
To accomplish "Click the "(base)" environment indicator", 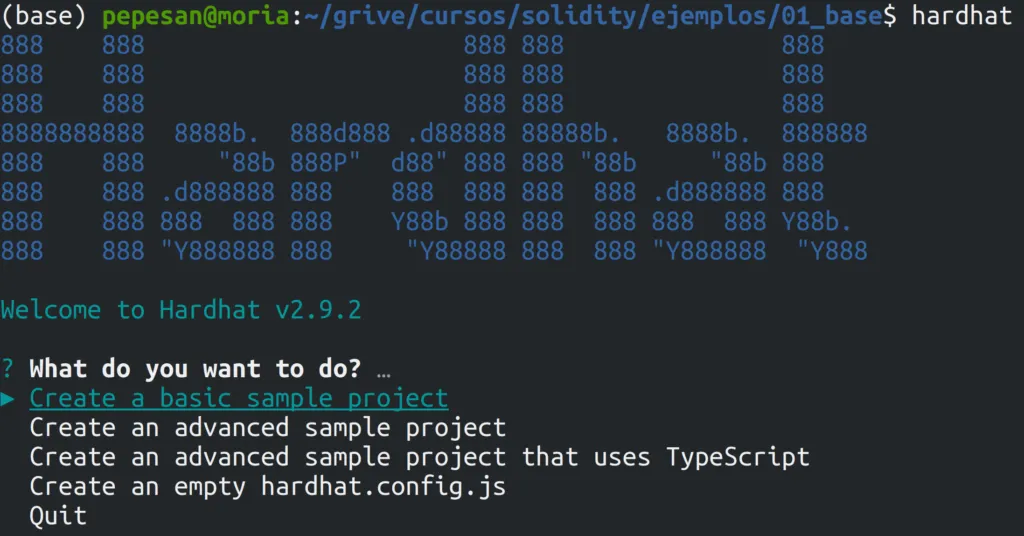I will click(x=43, y=17).
